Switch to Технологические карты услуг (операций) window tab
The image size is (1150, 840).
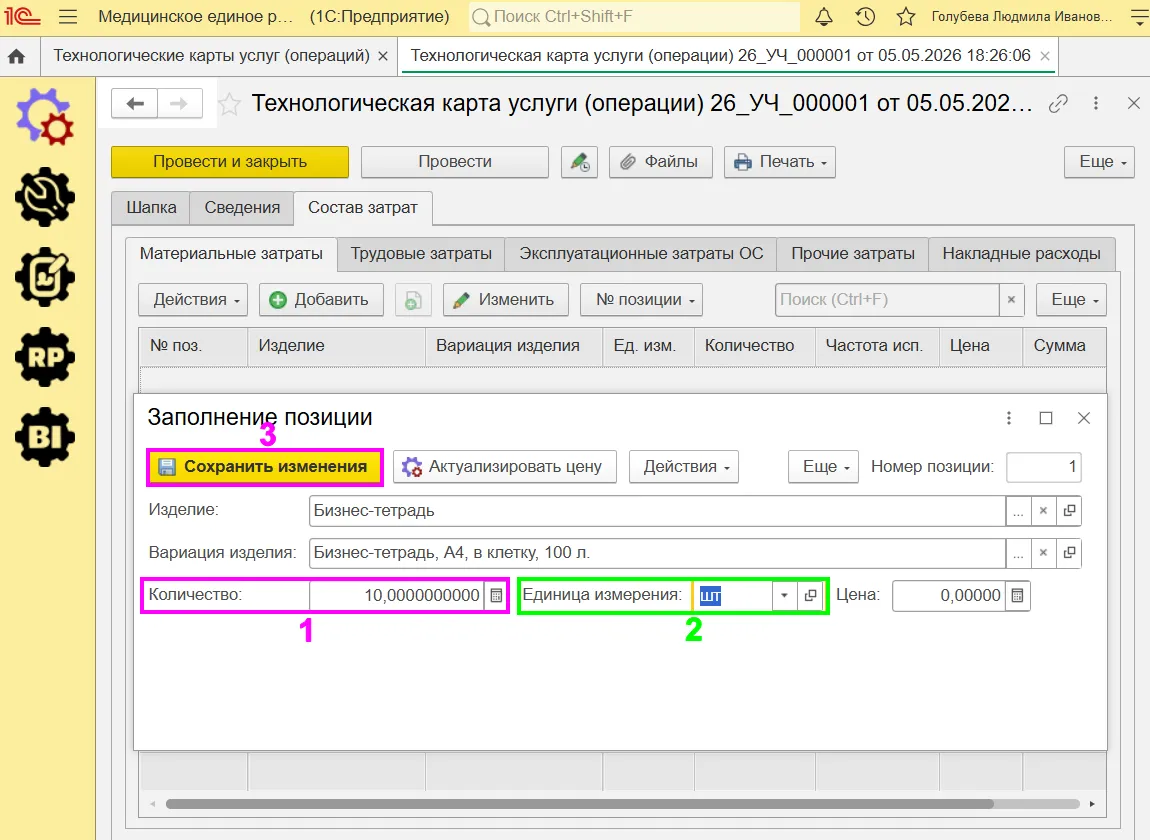point(211,56)
